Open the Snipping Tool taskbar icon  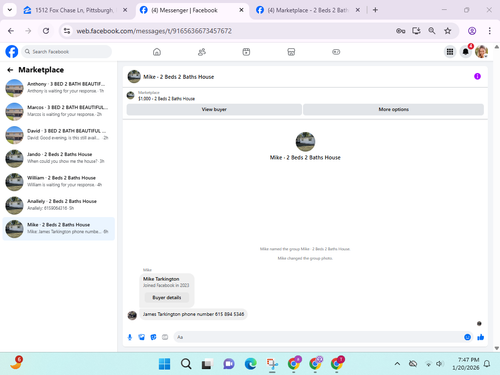(272, 364)
